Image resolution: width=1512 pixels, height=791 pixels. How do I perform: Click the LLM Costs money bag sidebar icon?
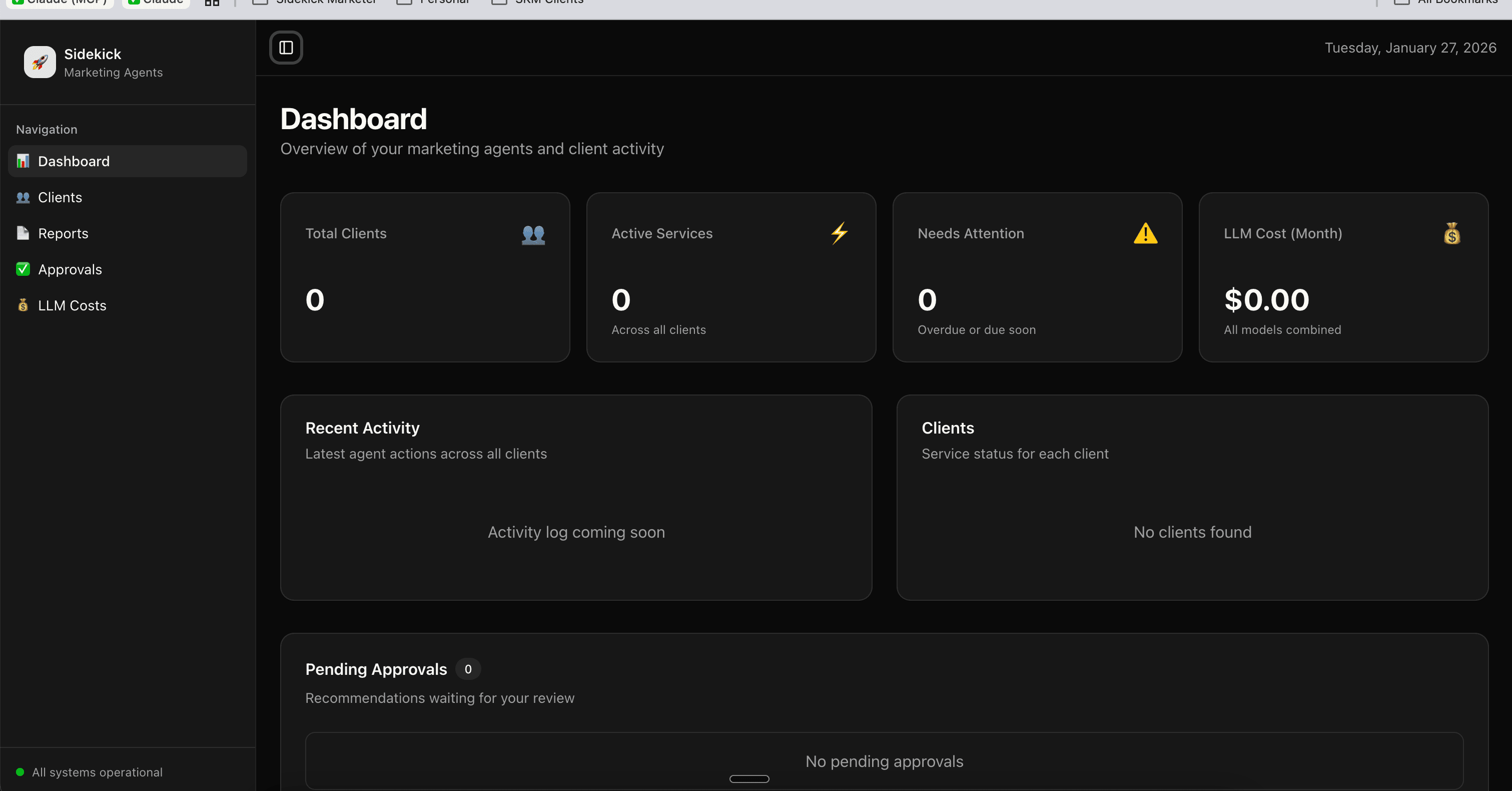23,305
